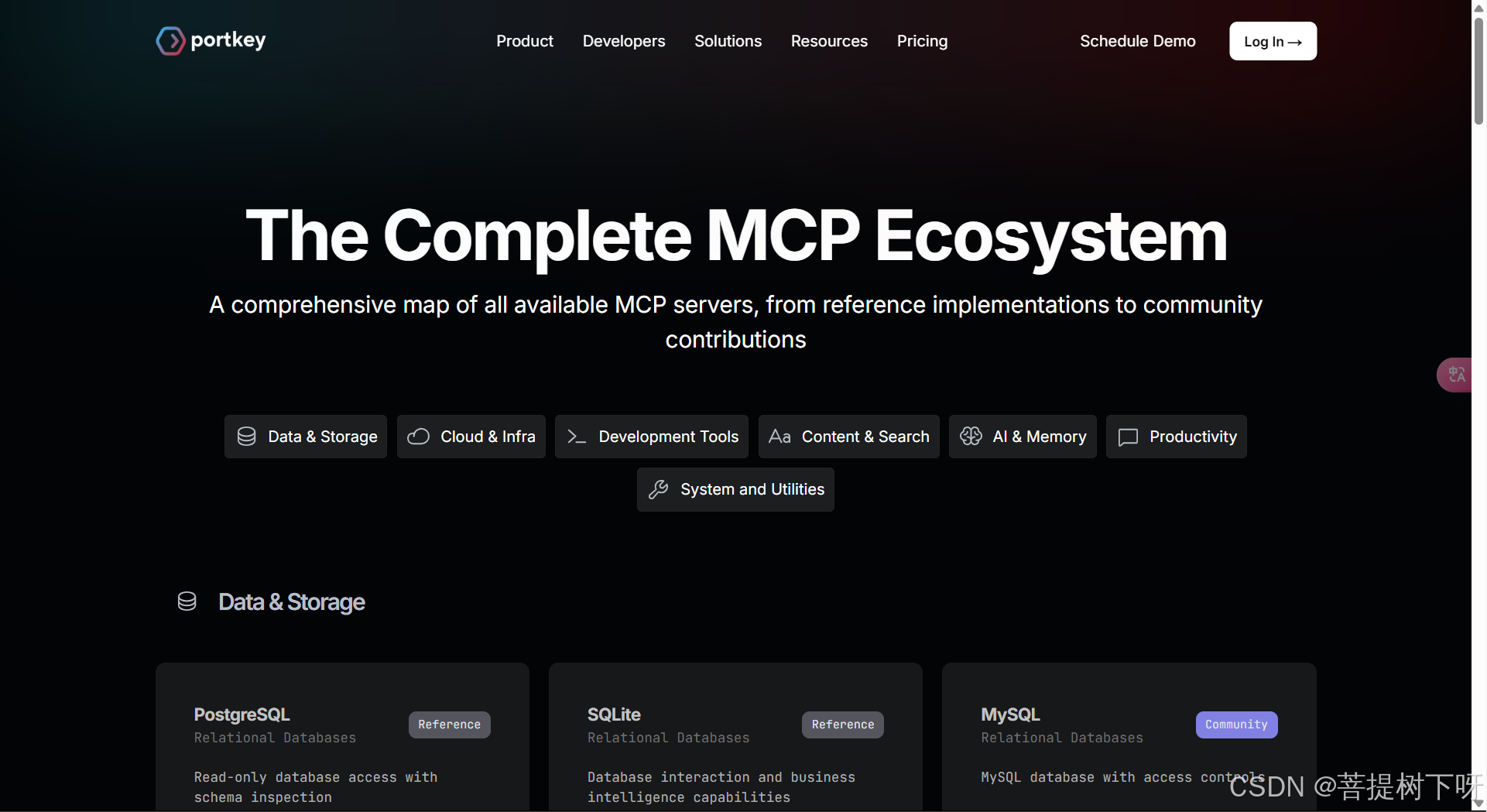Click the Reference badge on SQLite card
This screenshot has width=1487, height=812.
[843, 725]
